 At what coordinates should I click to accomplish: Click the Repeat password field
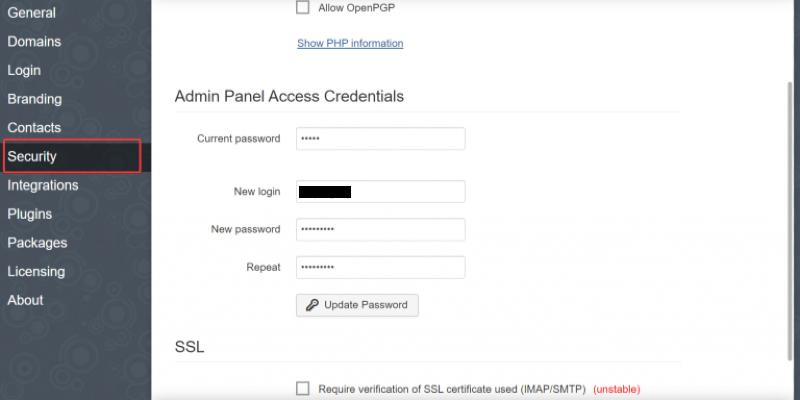click(380, 268)
